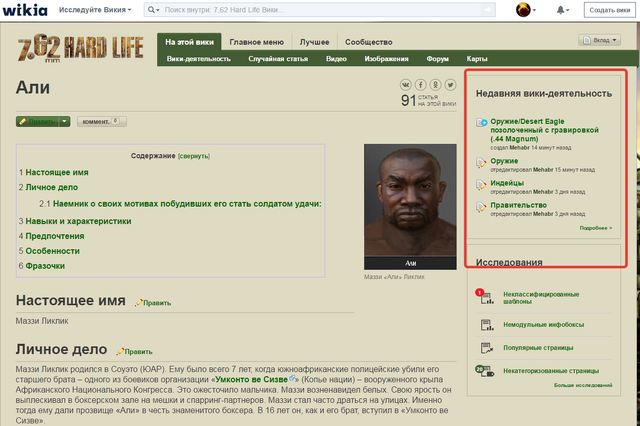Focus the wiki search input field
Image resolution: width=640 pixels, height=426 pixels.
click(x=320, y=10)
